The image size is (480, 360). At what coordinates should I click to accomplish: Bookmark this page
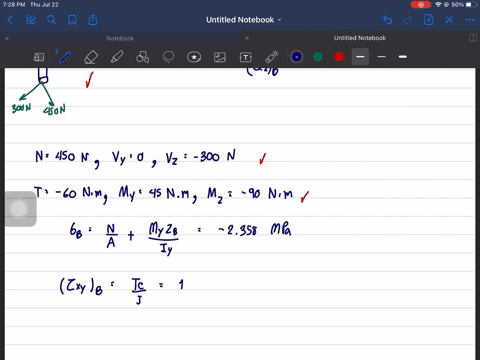point(72,20)
